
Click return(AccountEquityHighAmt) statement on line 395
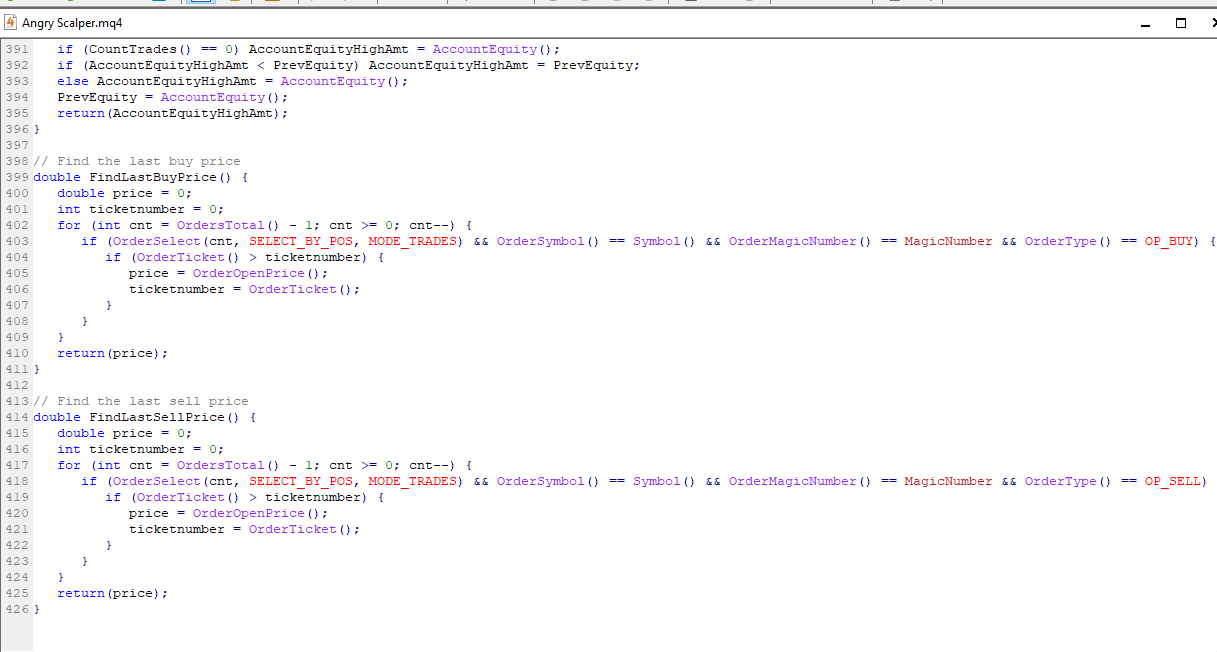(x=172, y=113)
